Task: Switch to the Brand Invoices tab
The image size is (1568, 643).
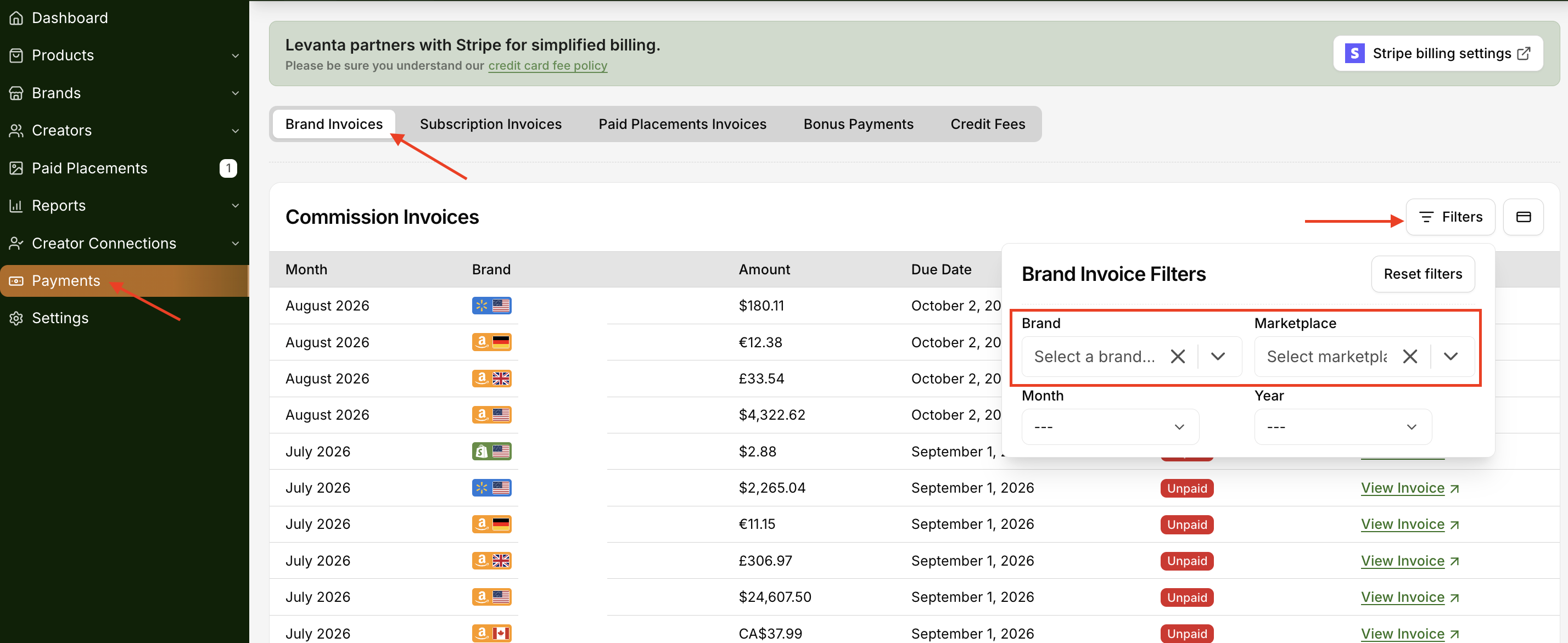Action: click(334, 124)
